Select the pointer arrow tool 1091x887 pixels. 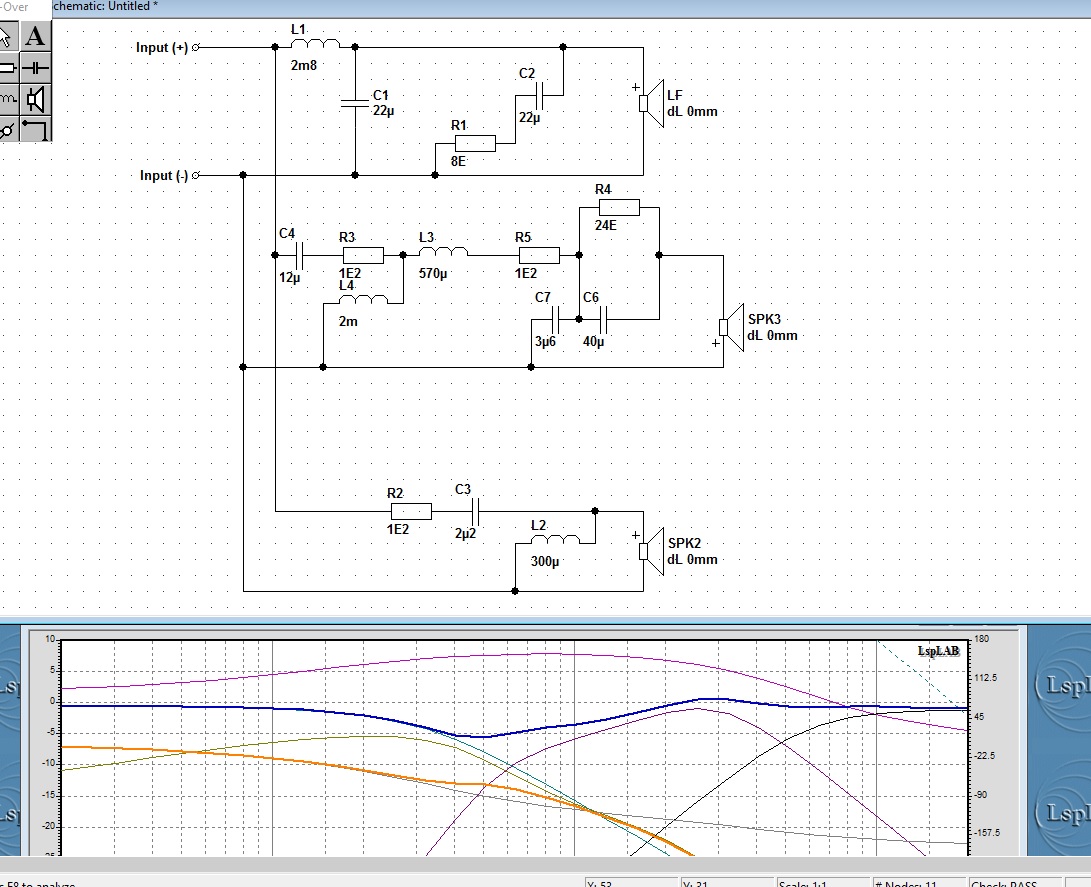[8, 35]
